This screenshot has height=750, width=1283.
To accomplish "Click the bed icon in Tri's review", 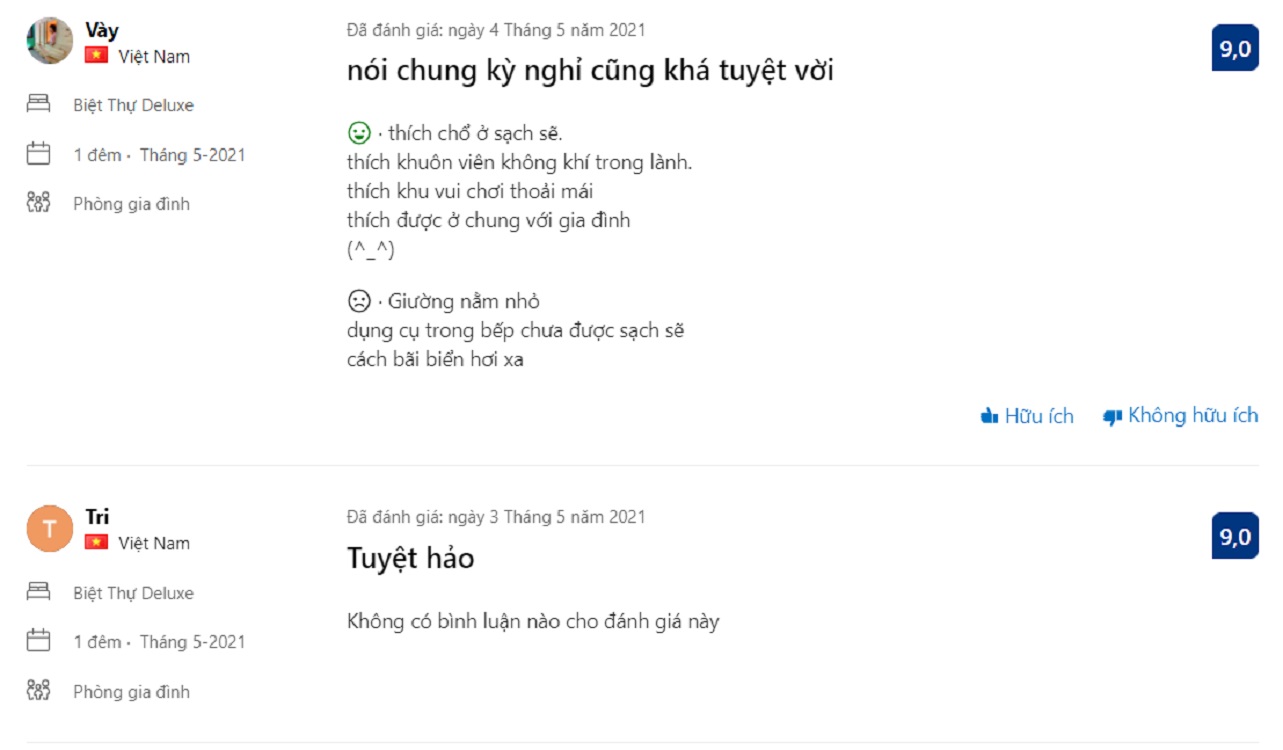I will click(38, 592).
